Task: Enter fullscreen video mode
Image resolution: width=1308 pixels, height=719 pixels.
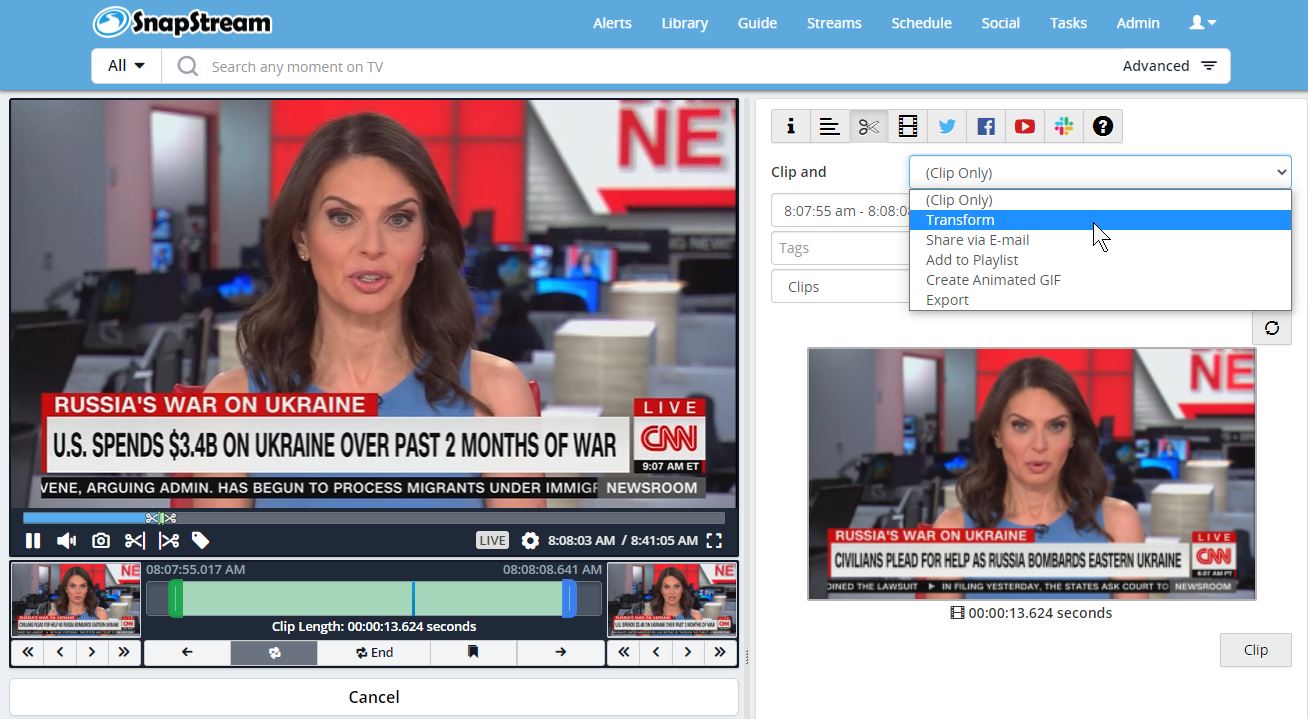Action: tap(714, 541)
